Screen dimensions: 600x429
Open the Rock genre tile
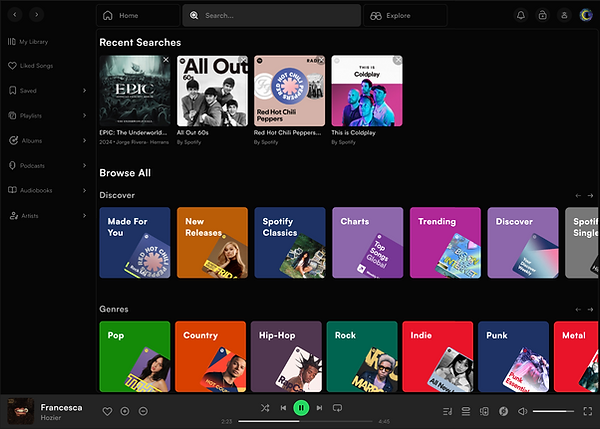pos(362,356)
